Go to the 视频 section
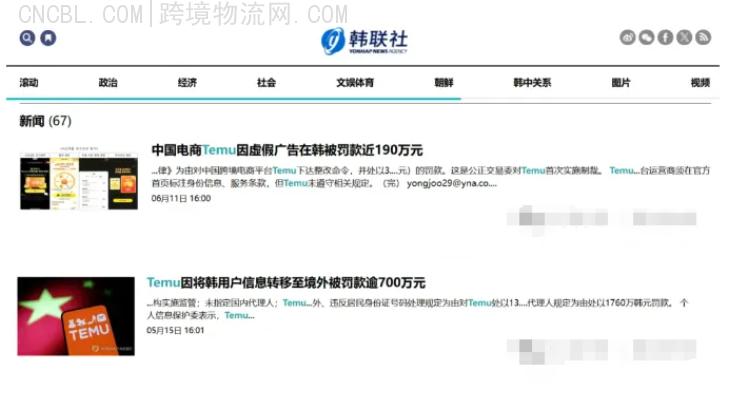The height and width of the screenshot is (398, 742). 700,83
